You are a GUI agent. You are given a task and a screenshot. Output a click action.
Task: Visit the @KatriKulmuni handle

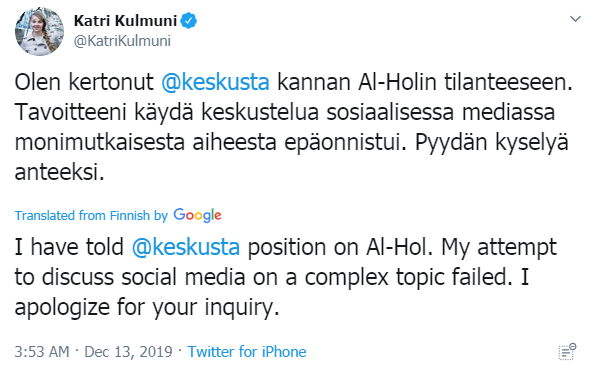(122, 41)
